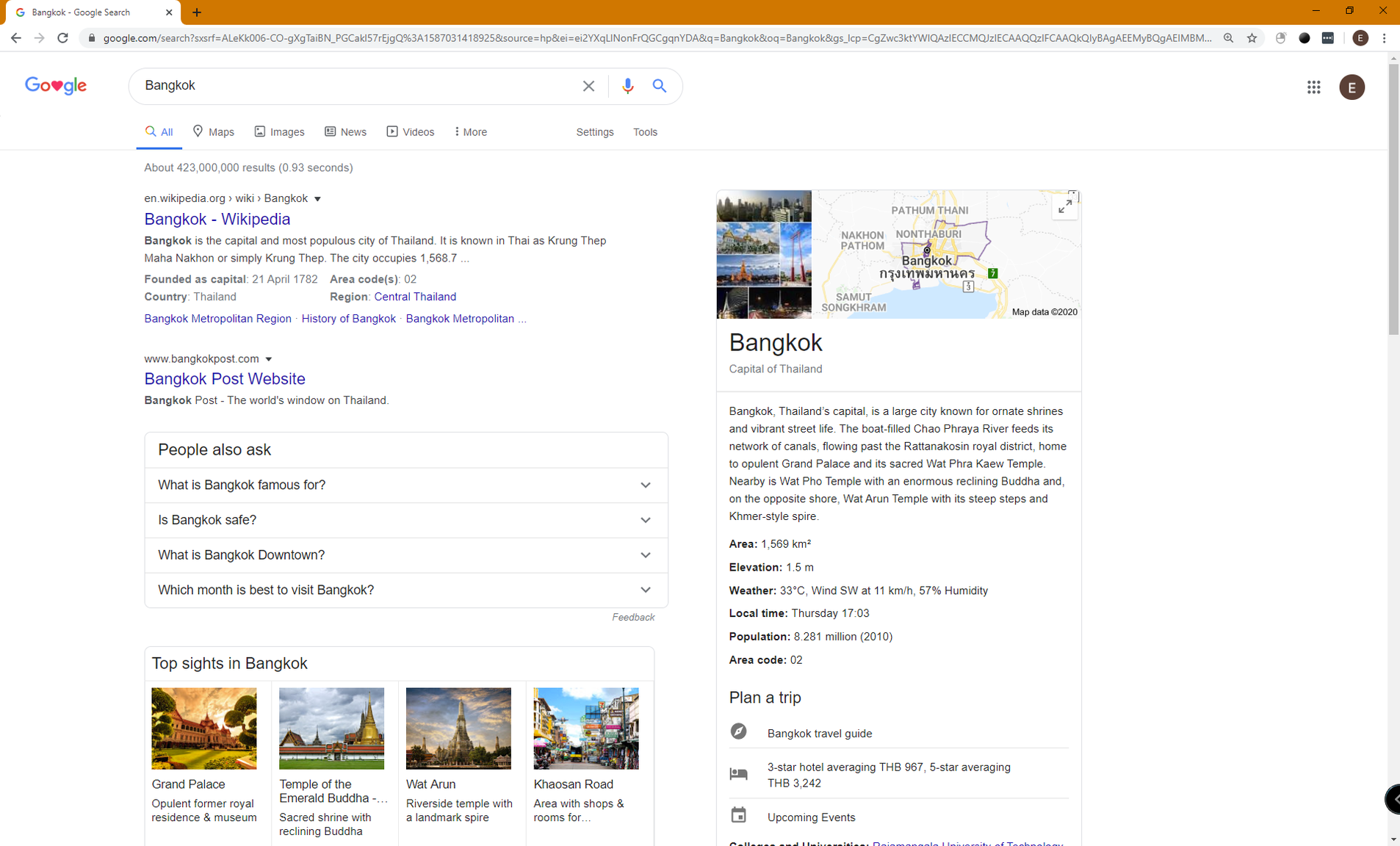Click the browser back arrow
Viewport: 1400px width, 846px height.
pyautogui.click(x=16, y=38)
